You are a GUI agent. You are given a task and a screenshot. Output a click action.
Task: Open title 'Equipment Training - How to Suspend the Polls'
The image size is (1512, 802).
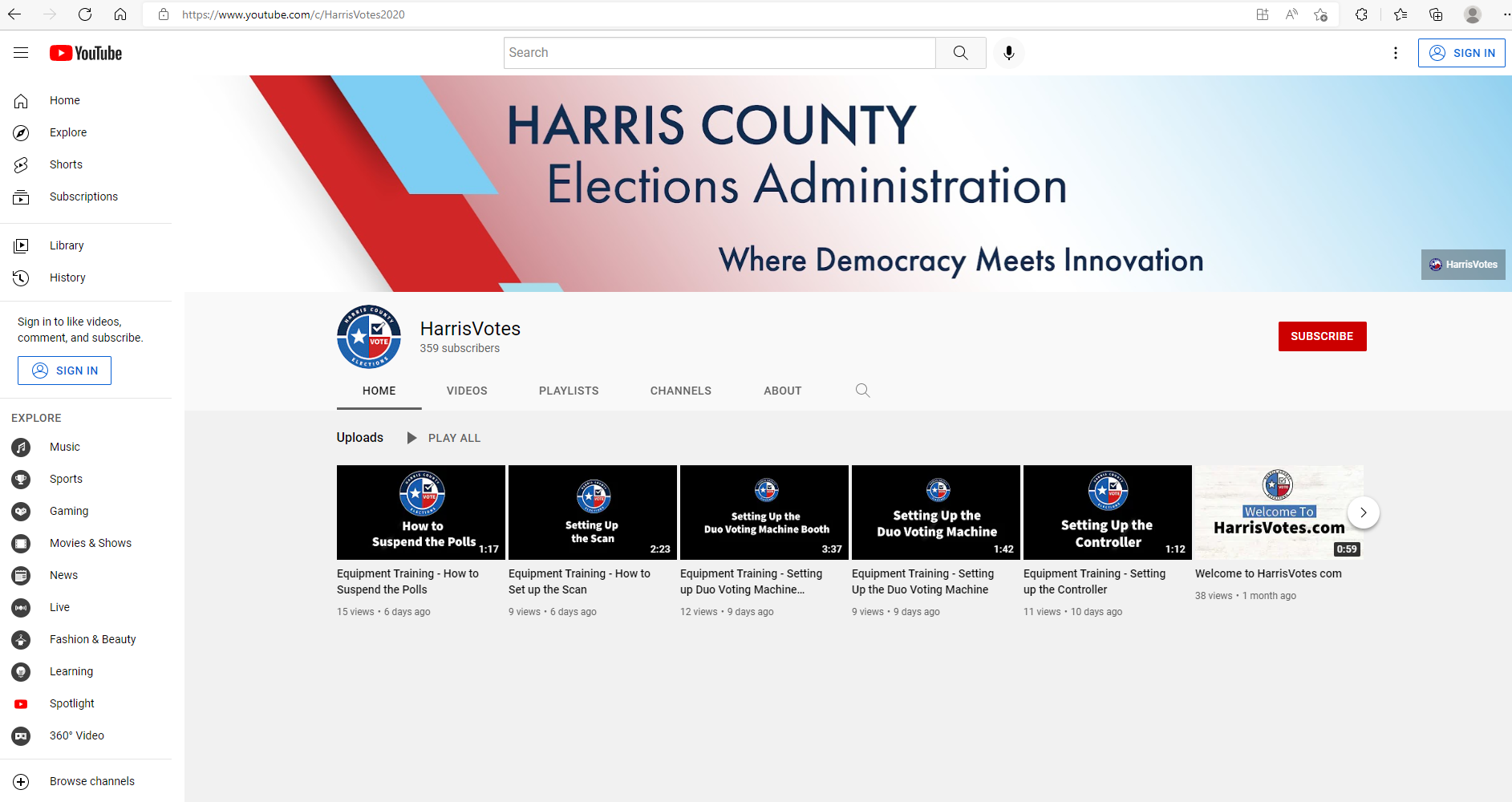pyautogui.click(x=407, y=581)
